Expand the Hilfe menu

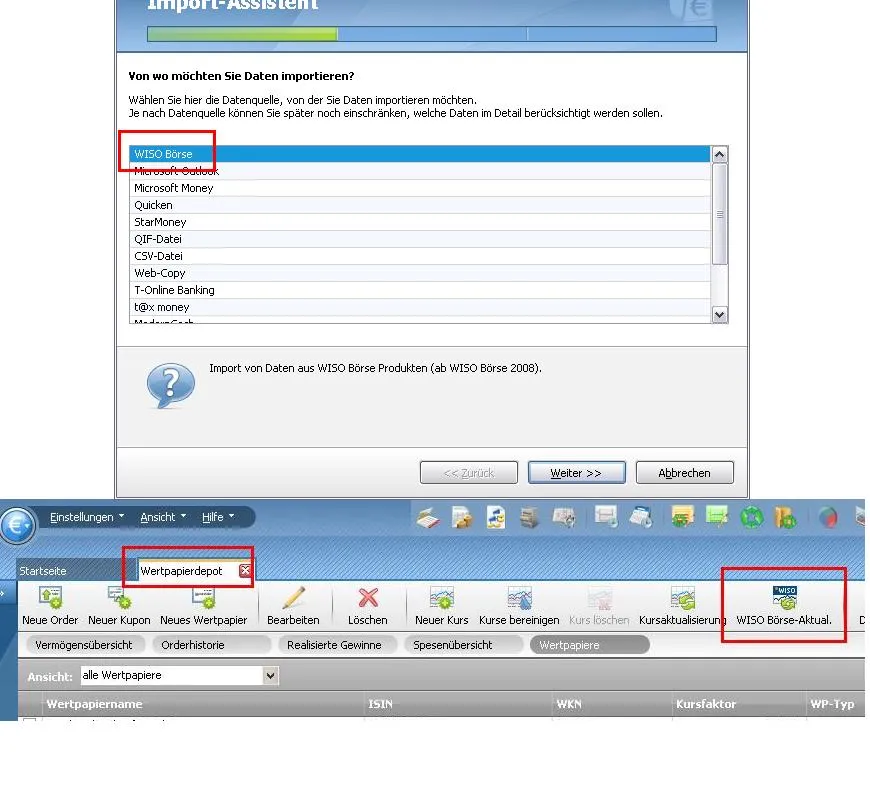click(x=218, y=517)
